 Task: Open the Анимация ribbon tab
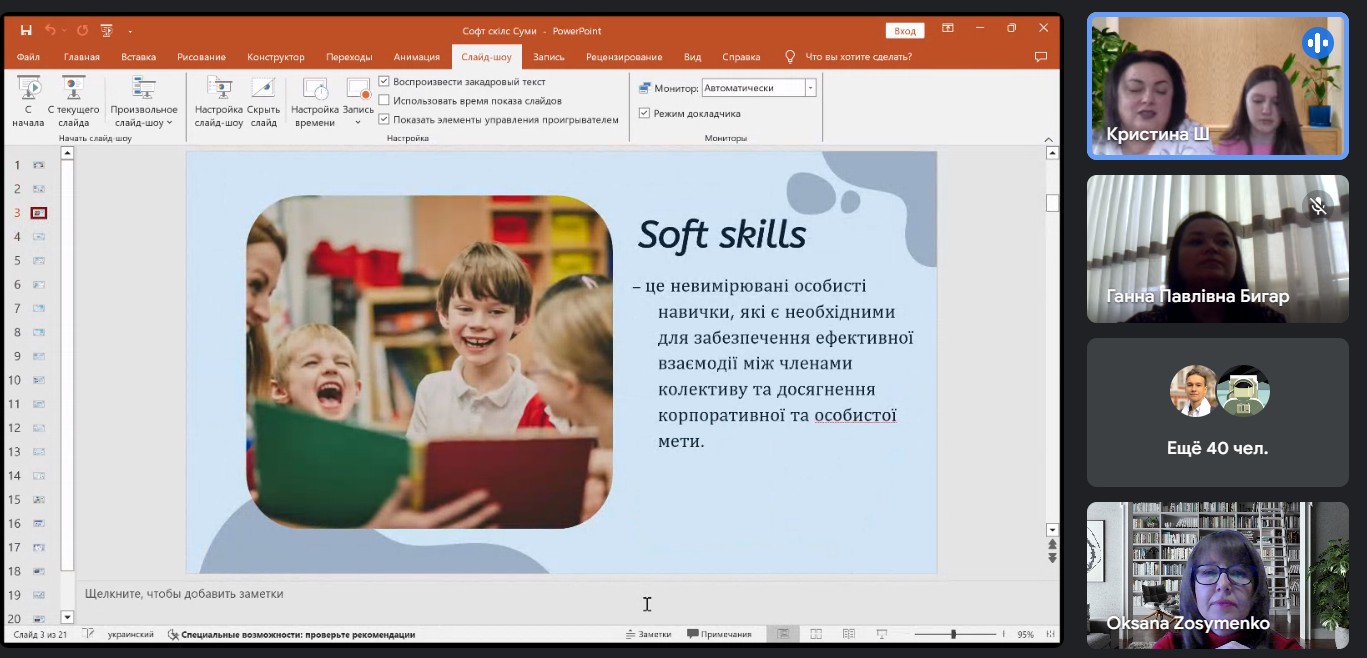click(x=417, y=57)
